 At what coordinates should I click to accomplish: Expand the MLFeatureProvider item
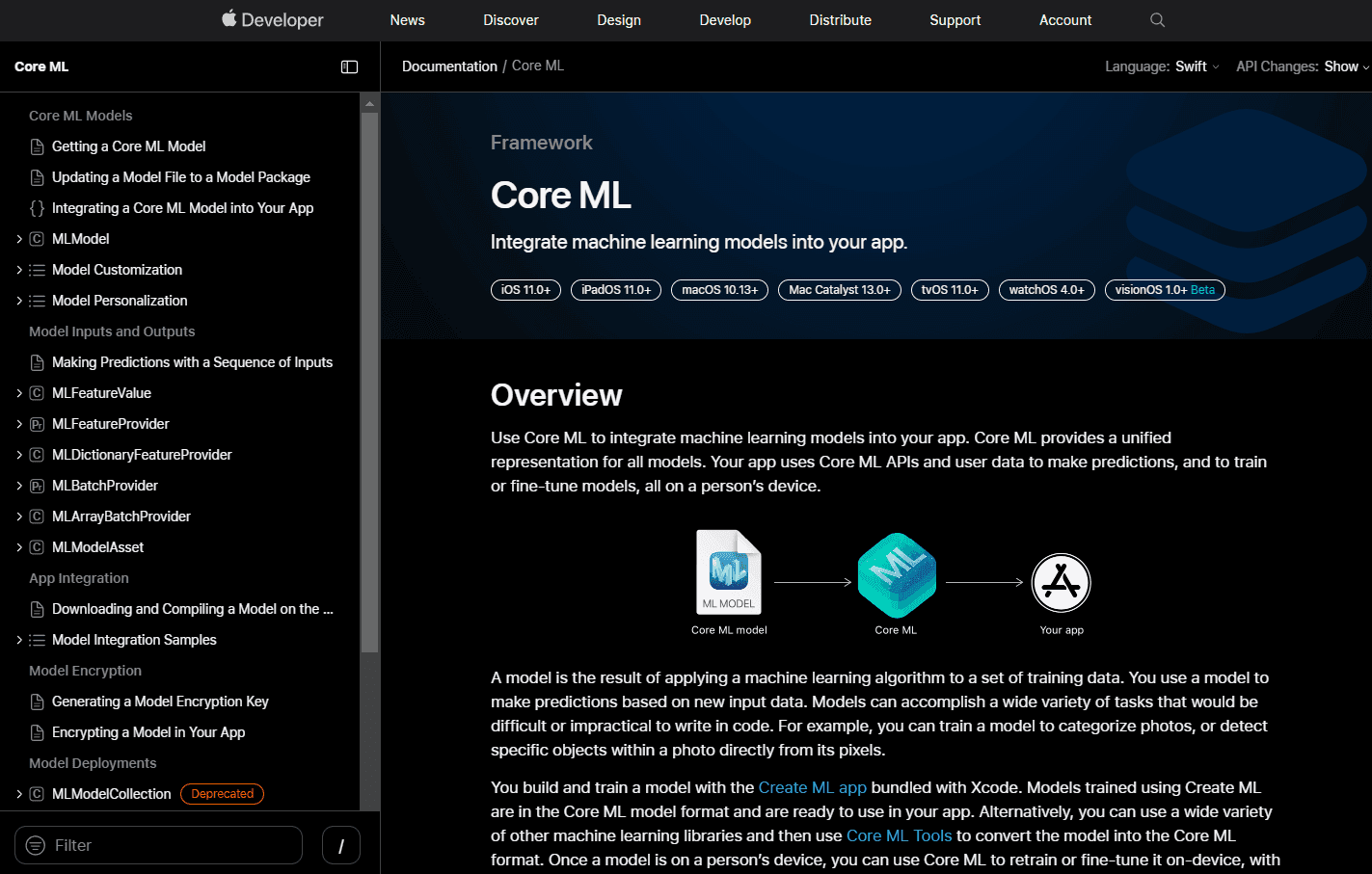[19, 424]
